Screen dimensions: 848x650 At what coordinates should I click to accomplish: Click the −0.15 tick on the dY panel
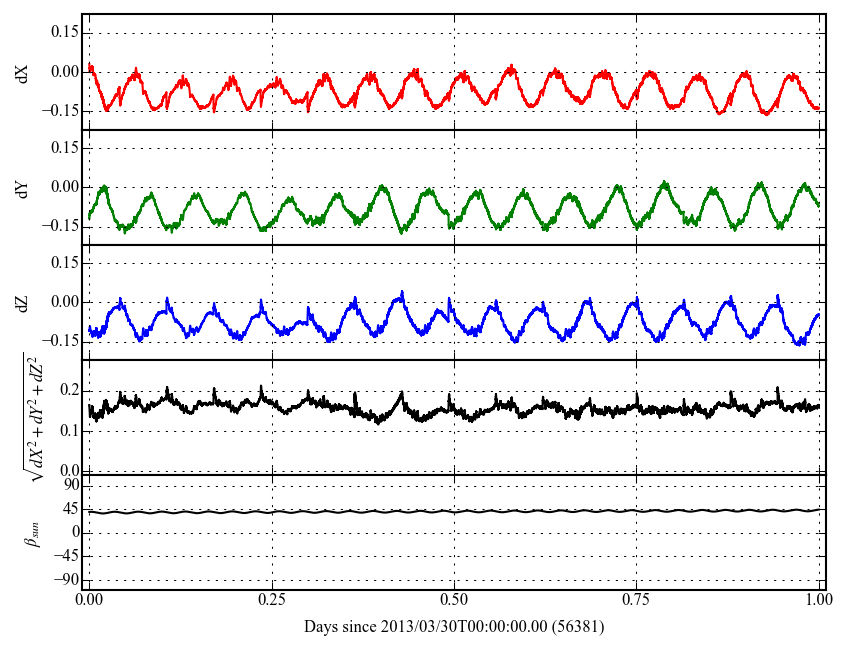(x=60, y=226)
